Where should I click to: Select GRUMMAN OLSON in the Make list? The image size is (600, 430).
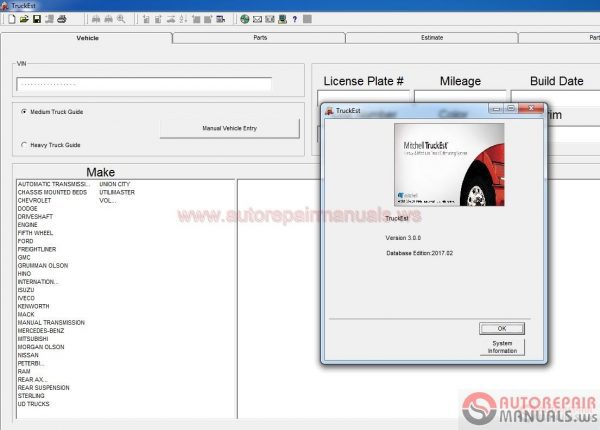coord(43,265)
